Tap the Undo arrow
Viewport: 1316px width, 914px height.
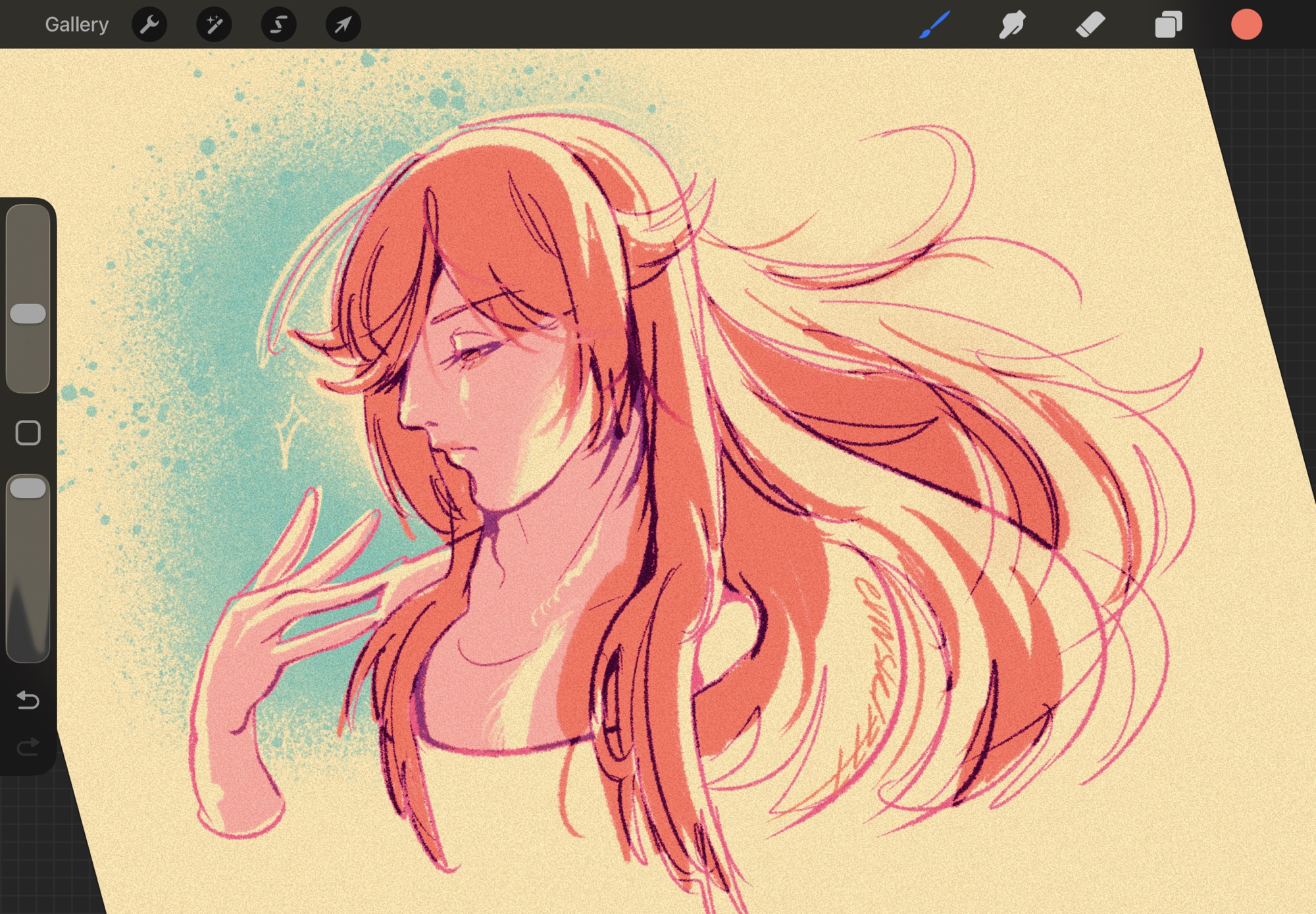(28, 699)
